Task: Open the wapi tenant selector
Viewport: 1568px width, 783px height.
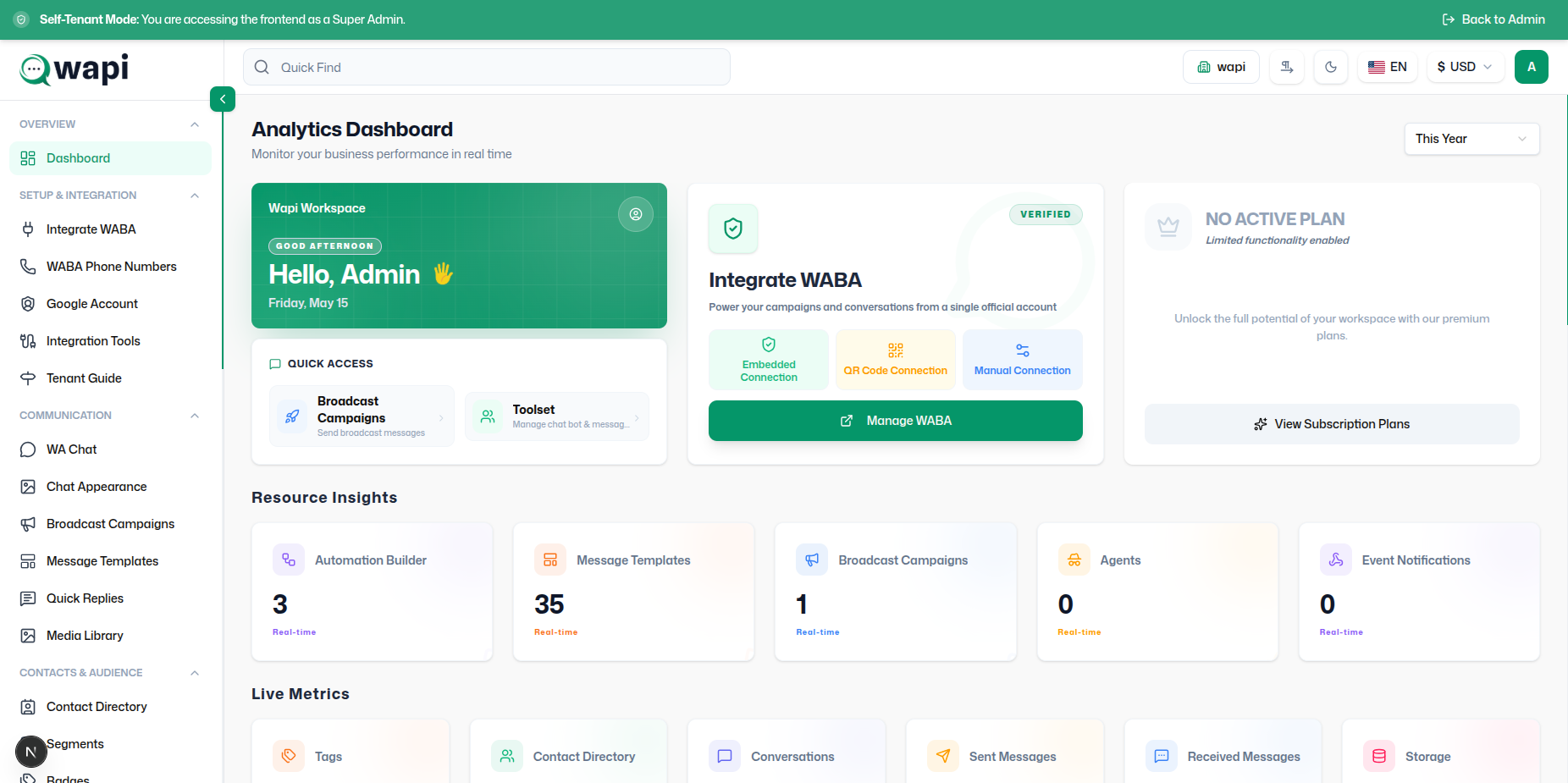Action: [x=1221, y=67]
